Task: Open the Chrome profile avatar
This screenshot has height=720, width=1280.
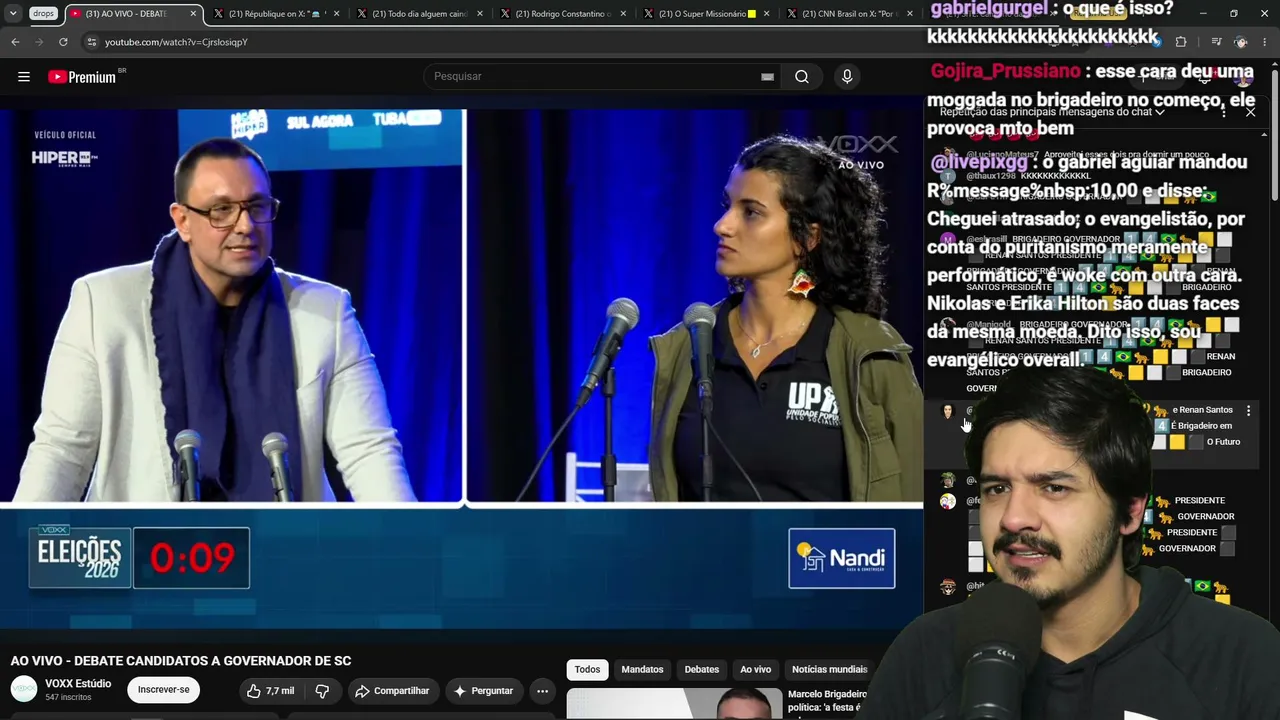Action: 1241,42
